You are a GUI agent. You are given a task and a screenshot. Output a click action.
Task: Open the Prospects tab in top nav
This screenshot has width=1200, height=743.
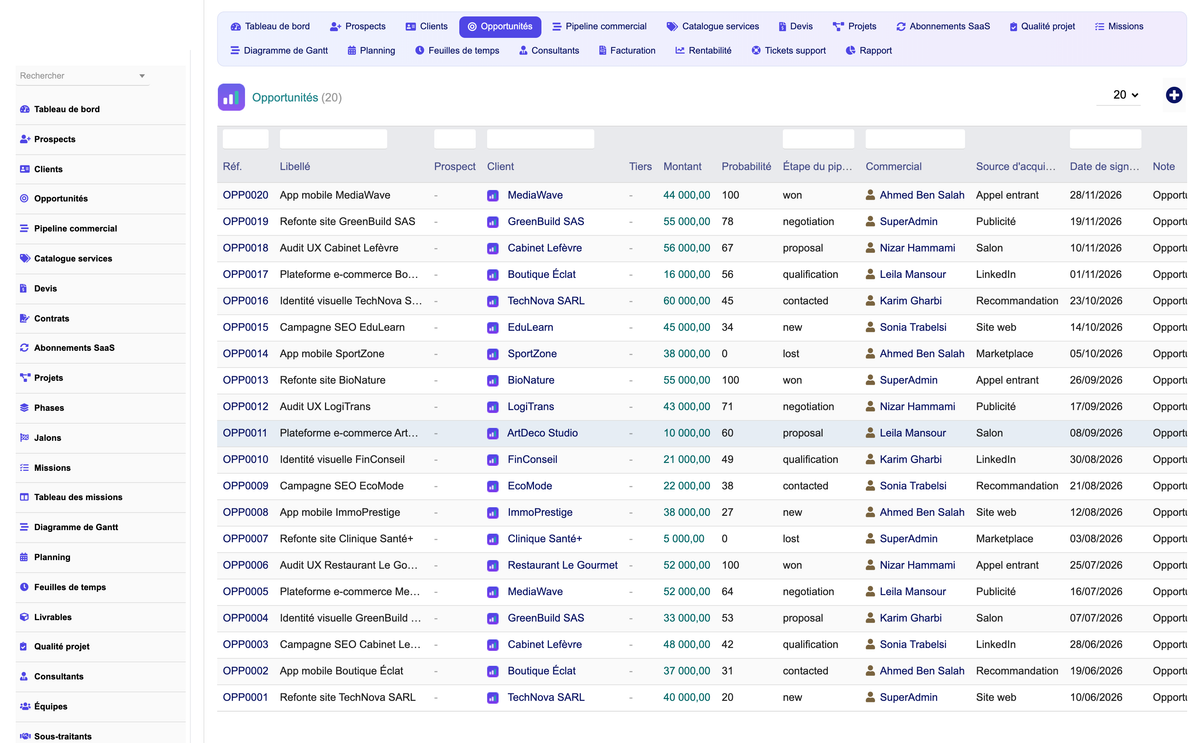click(x=357, y=26)
